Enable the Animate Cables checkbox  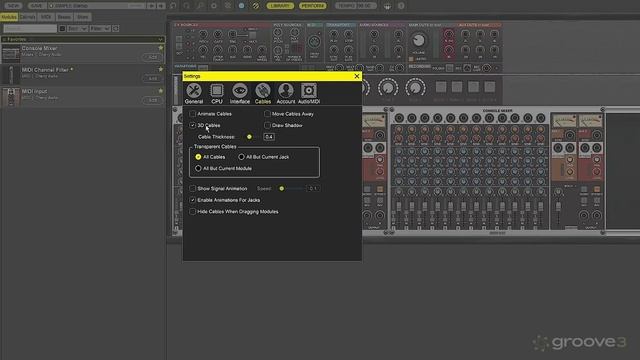(193, 113)
